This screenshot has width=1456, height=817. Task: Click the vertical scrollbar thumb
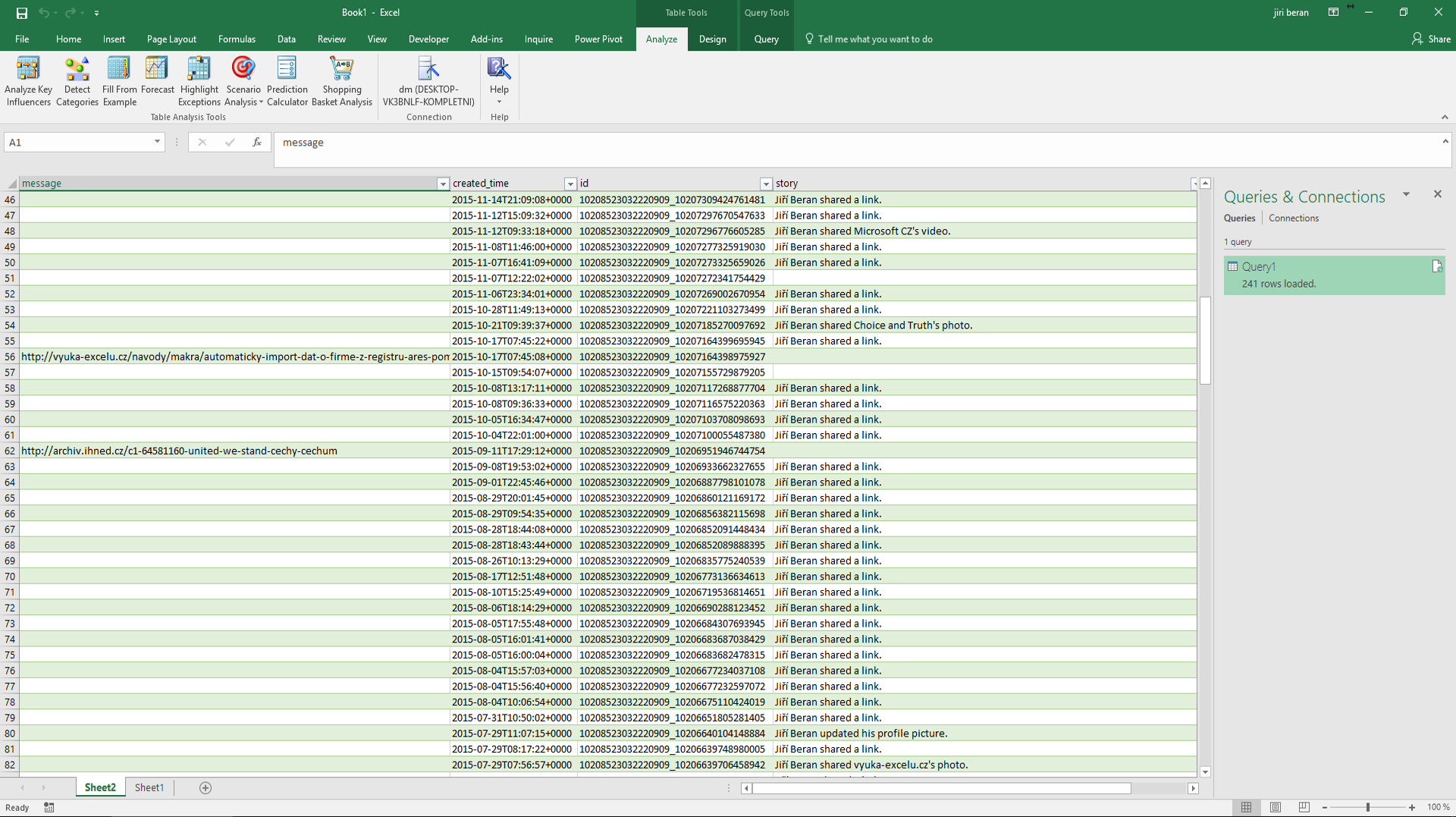coord(1205,341)
